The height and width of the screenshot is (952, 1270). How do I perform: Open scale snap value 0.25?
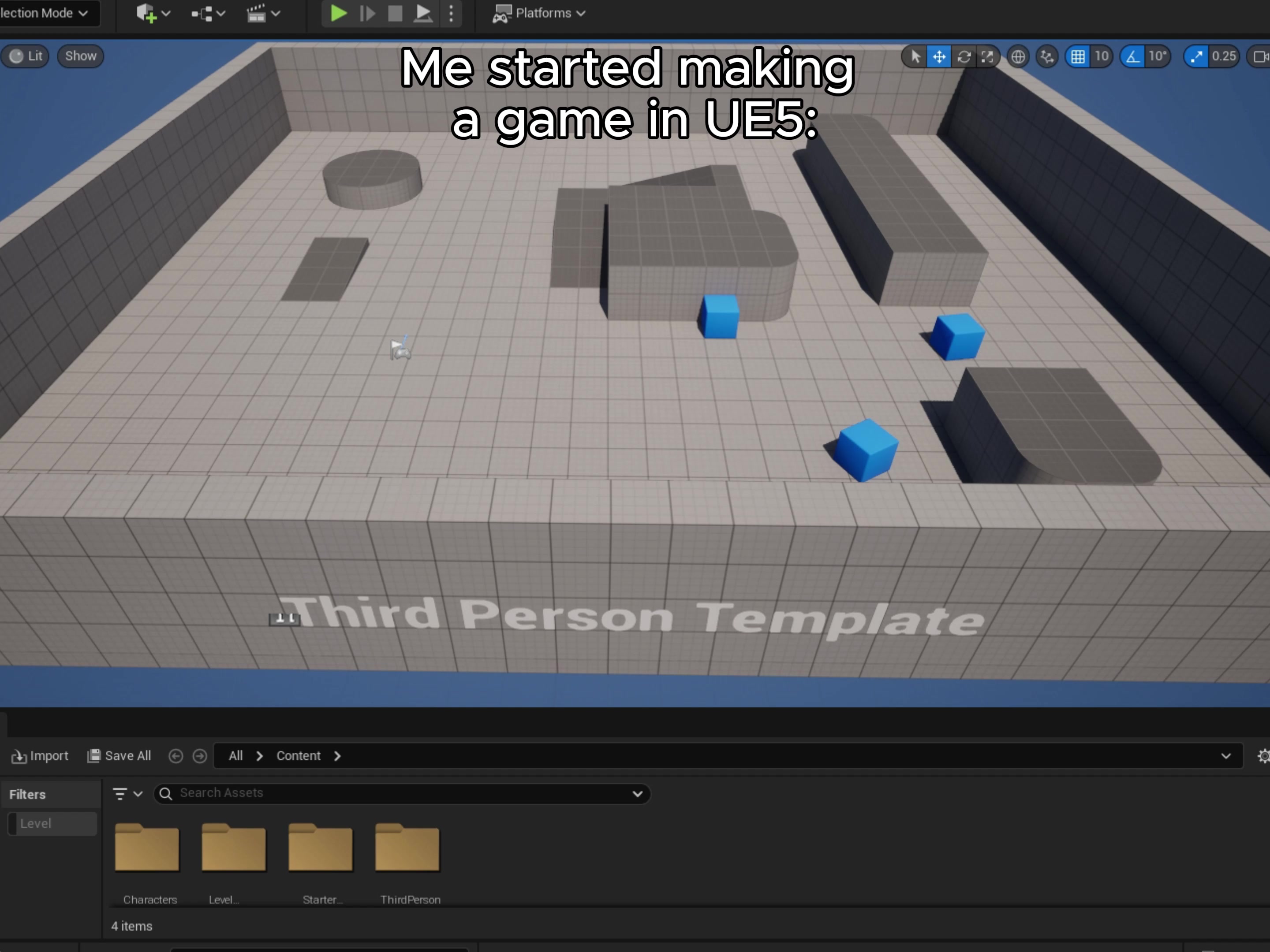pos(1224,56)
